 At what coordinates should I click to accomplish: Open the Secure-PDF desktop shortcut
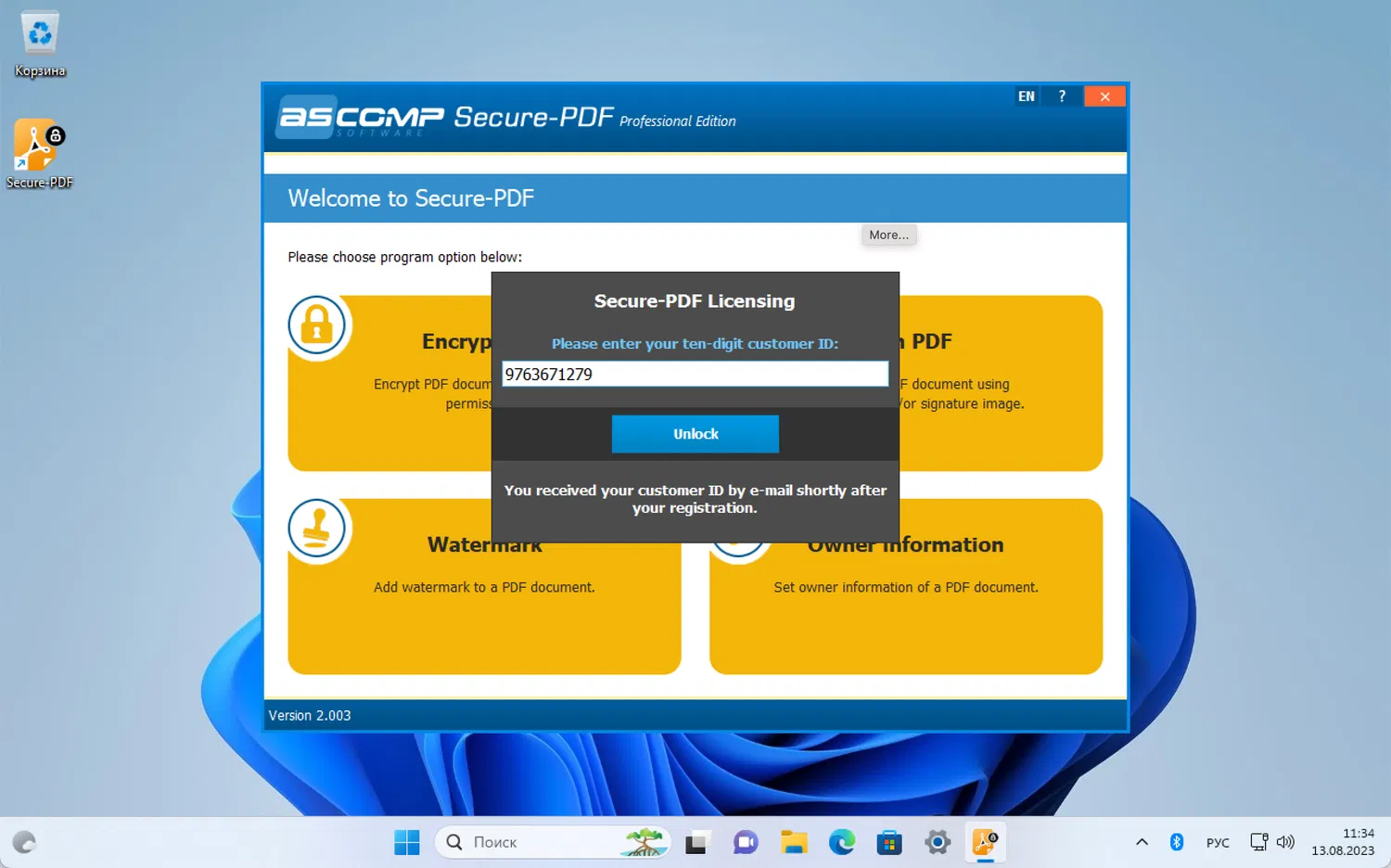(x=40, y=155)
